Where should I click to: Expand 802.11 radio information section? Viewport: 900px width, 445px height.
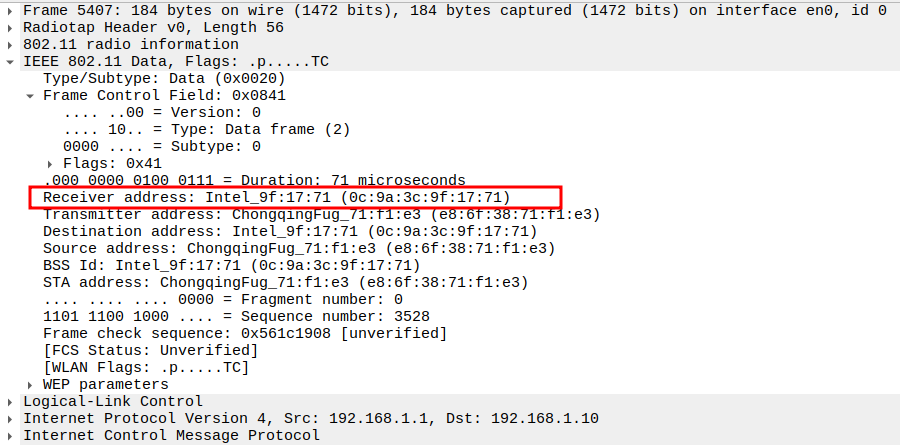[11, 45]
